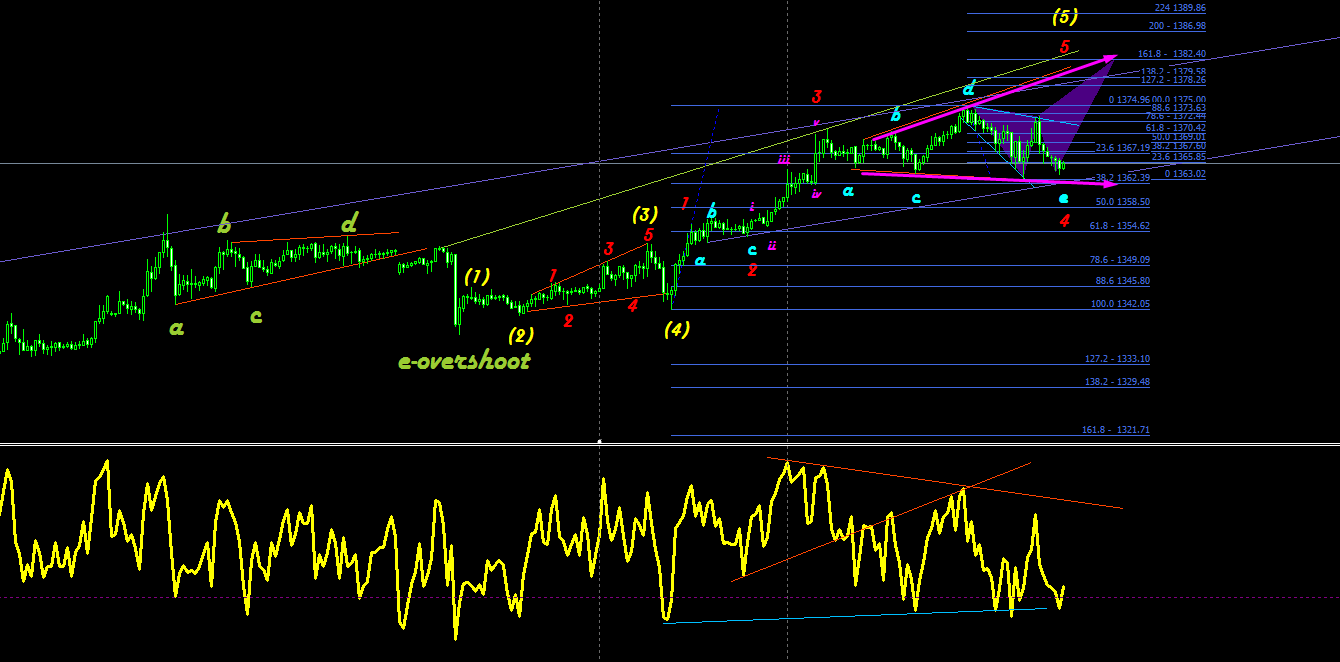This screenshot has width=1340, height=662.
Task: Click the yellow (3) wave label
Action: [x=644, y=214]
